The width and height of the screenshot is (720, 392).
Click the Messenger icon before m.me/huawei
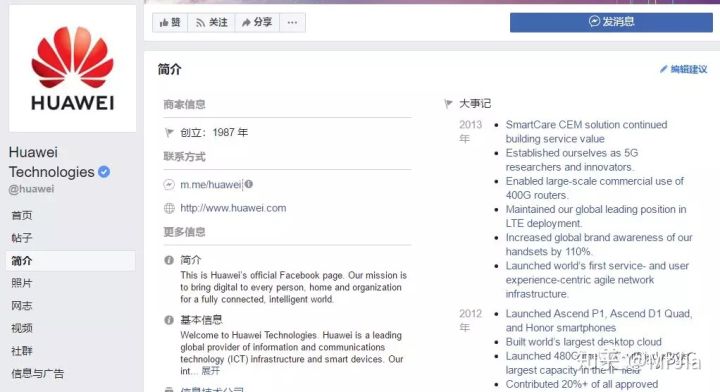(x=169, y=185)
